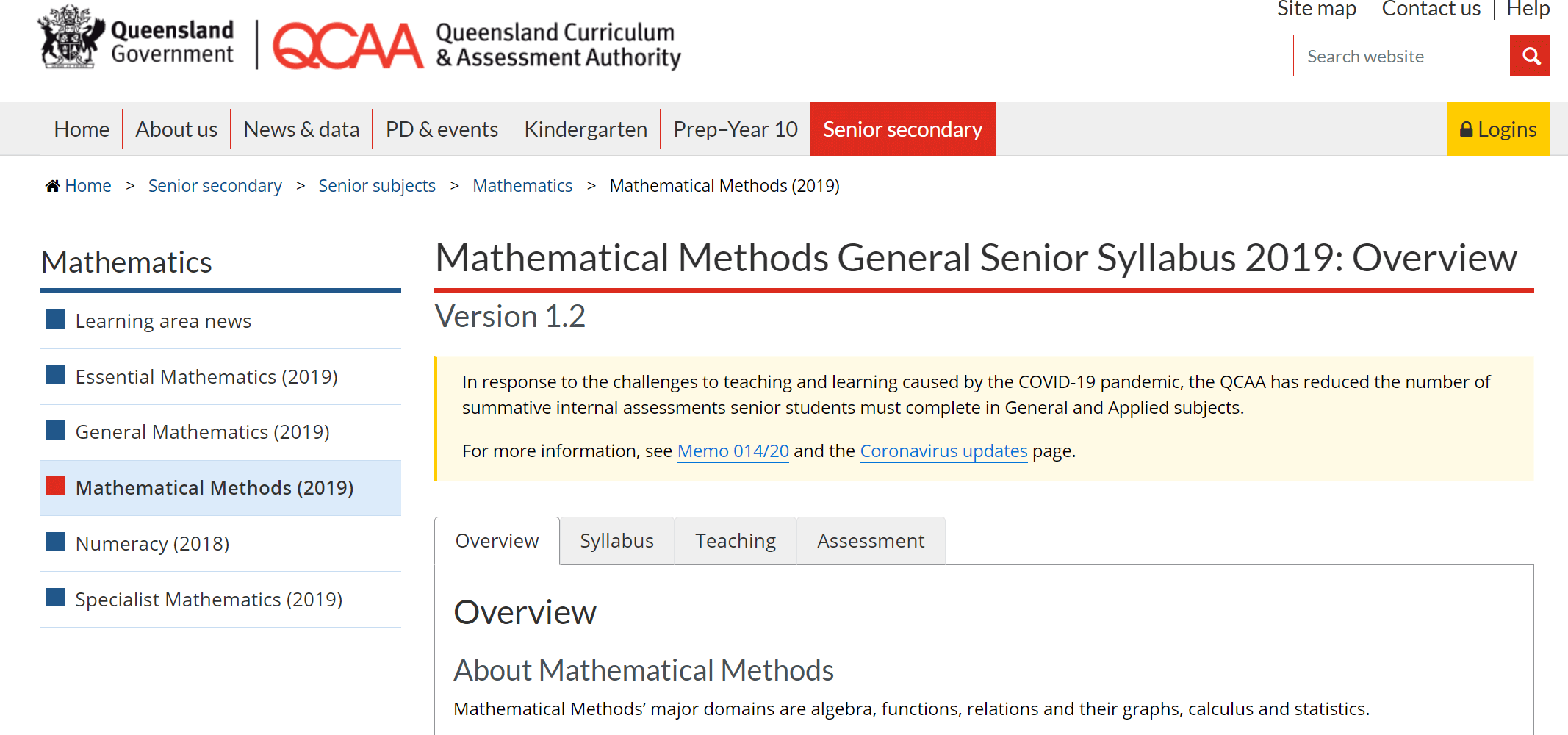Screen dimensions: 1568x735
Task: Open the Logins padlock button
Action: pos(1497,129)
